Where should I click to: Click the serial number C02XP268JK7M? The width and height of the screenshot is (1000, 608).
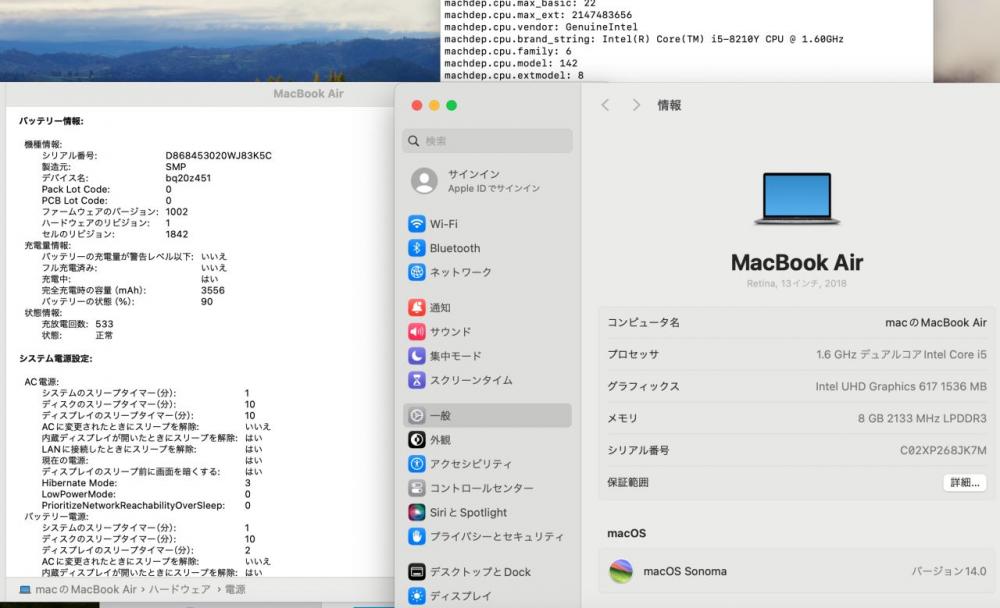tap(943, 450)
